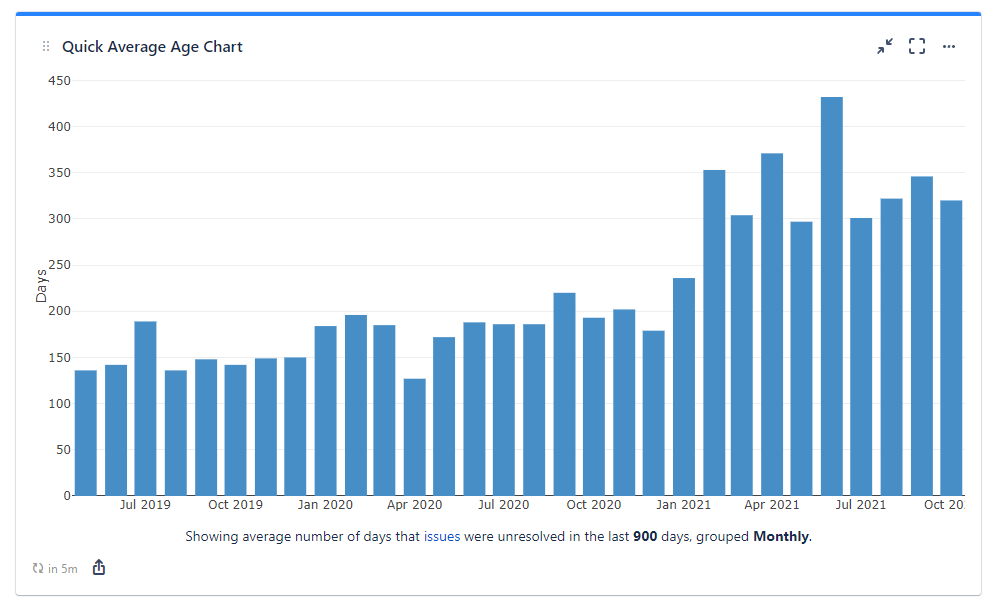Expand the chart options via the three dots

(948, 46)
